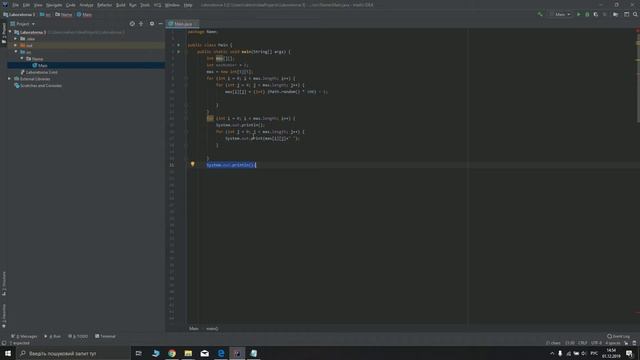Click tool windows quick access icon bottom-left

click(4, 343)
